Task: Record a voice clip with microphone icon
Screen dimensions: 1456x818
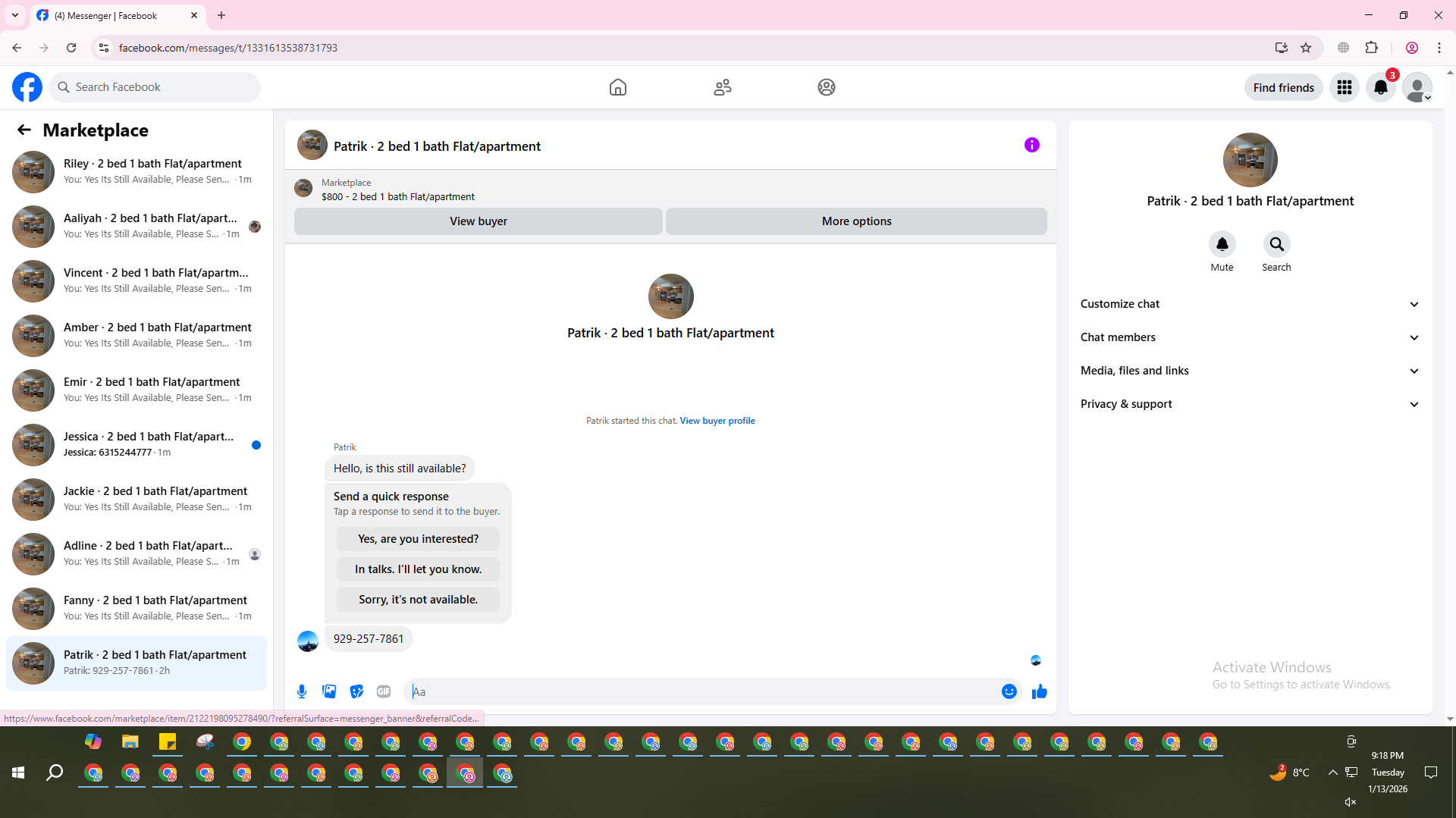Action: [x=302, y=691]
